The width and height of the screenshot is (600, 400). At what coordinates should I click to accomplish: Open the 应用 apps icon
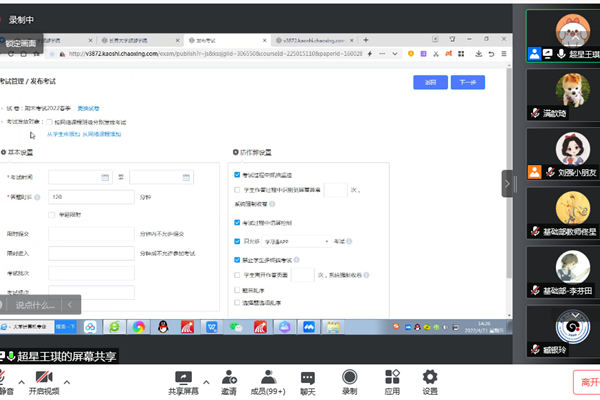point(390,377)
